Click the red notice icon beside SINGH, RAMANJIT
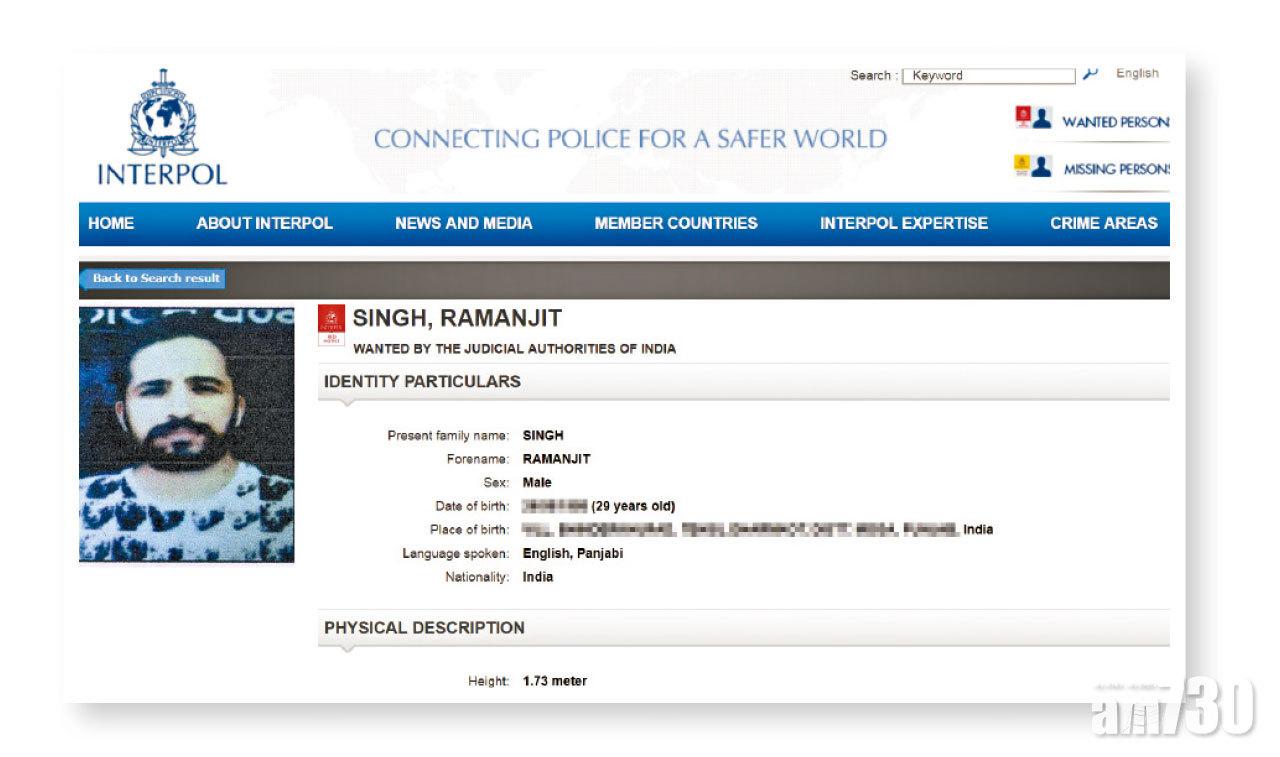 click(330, 326)
